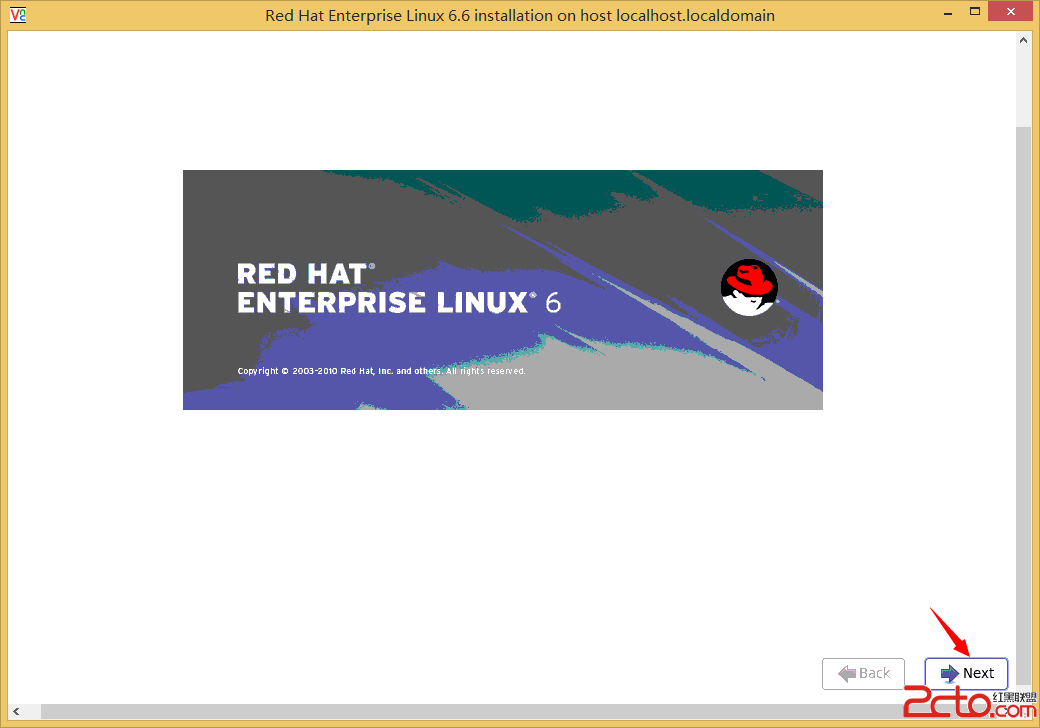Click the Back button

[x=863, y=674]
